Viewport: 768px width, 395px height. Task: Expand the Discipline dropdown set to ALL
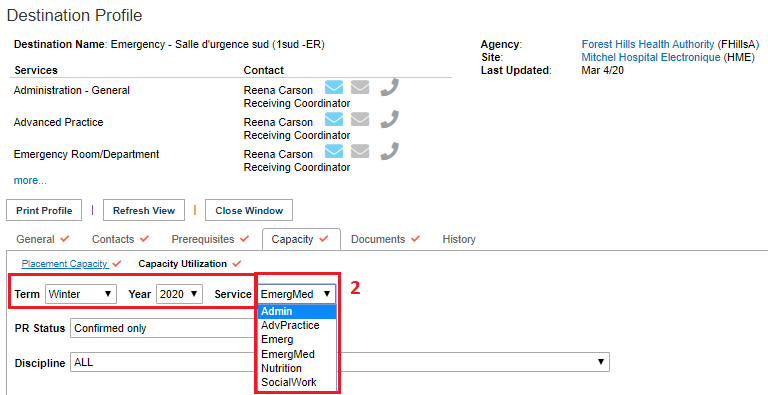click(340, 363)
